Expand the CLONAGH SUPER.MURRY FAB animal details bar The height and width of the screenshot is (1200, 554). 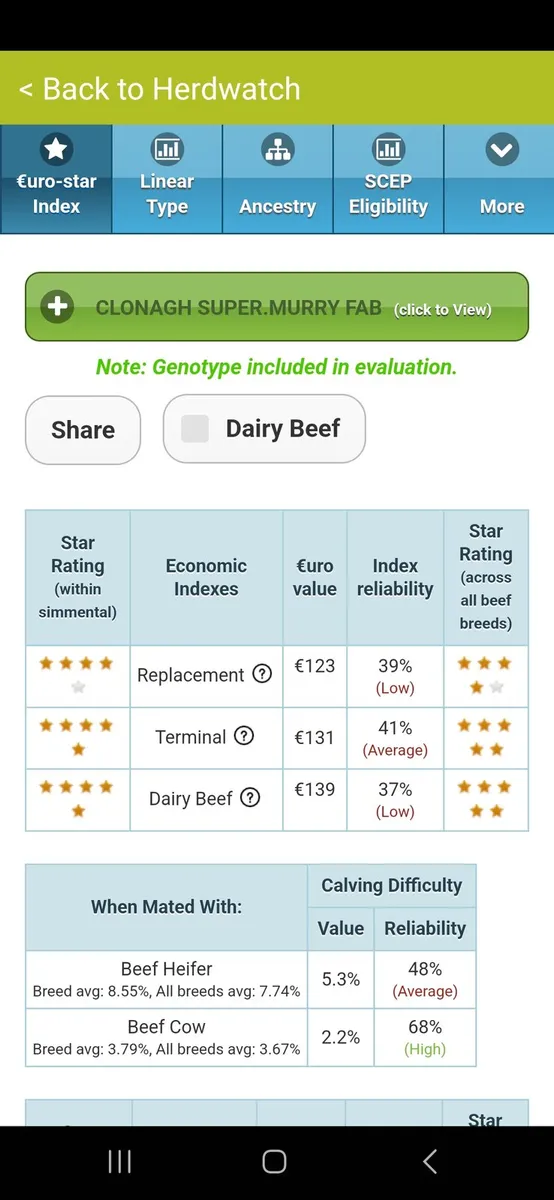(x=276, y=307)
